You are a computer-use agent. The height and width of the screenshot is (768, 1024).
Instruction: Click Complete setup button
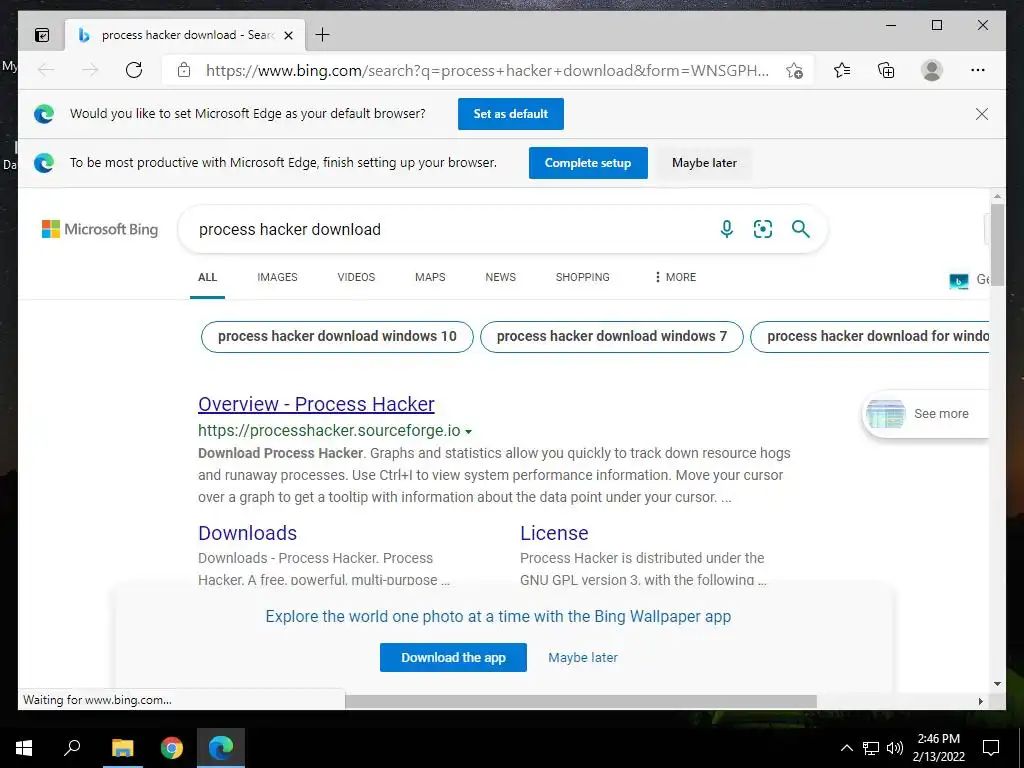click(588, 163)
